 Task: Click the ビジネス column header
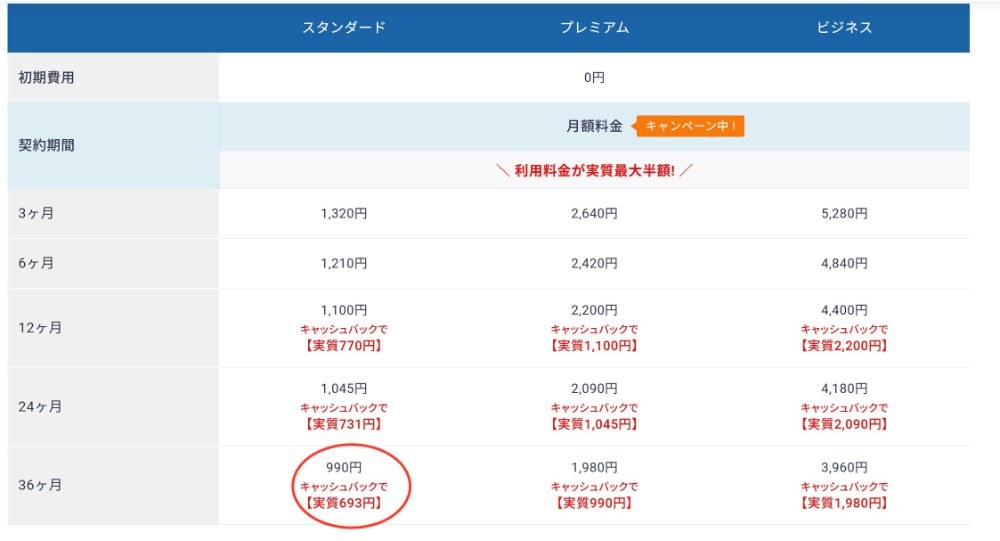tap(844, 27)
